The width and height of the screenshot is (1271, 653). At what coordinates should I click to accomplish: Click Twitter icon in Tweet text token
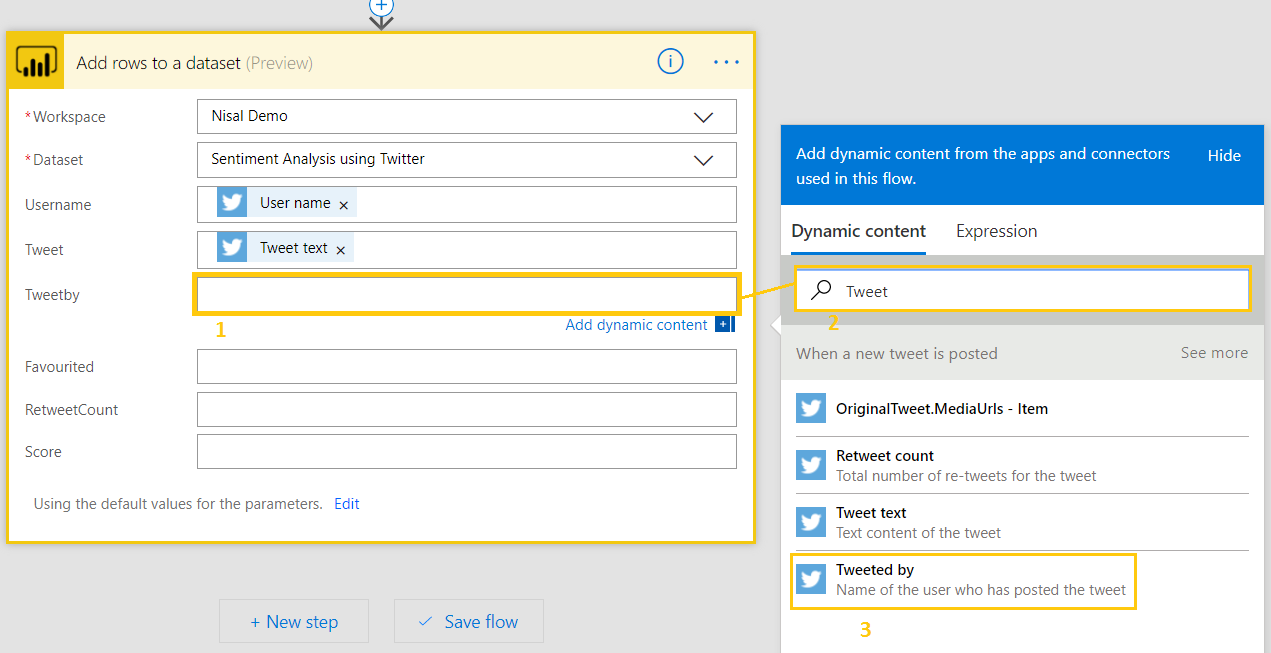pyautogui.click(x=232, y=248)
